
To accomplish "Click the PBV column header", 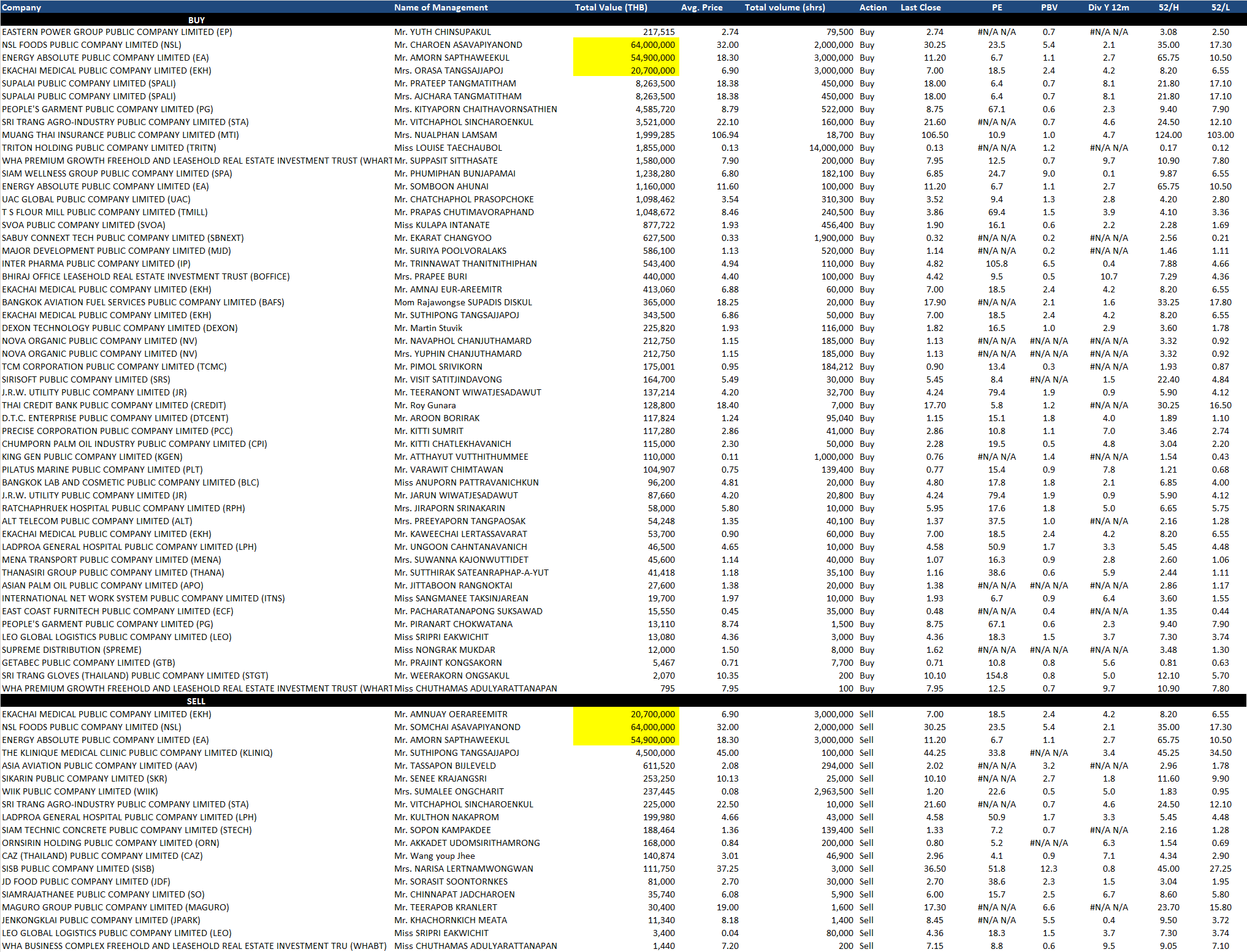I will [x=1049, y=7].
